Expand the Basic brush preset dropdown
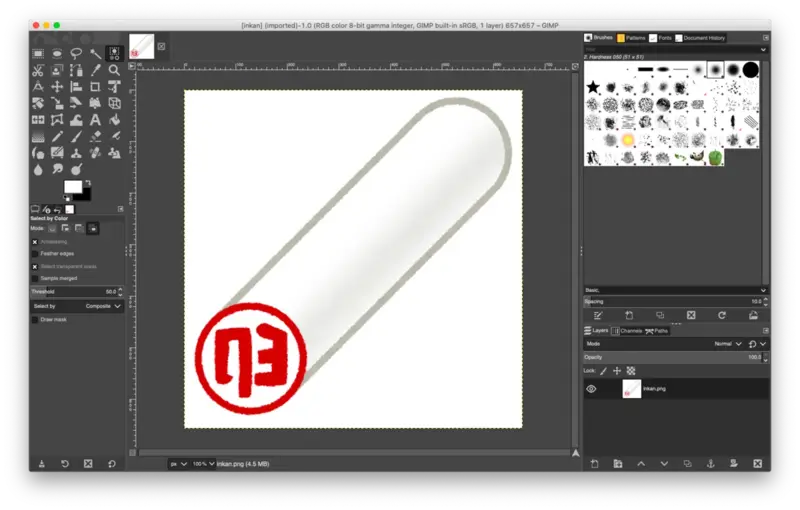800x510 pixels. click(x=675, y=289)
